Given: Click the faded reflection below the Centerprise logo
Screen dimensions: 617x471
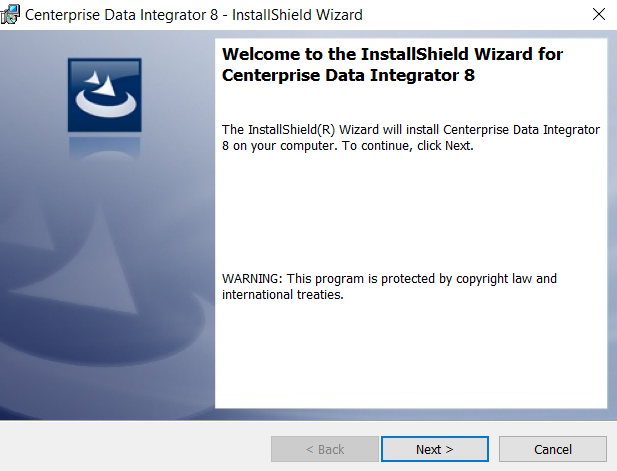Looking at the screenshot, I should (104, 150).
